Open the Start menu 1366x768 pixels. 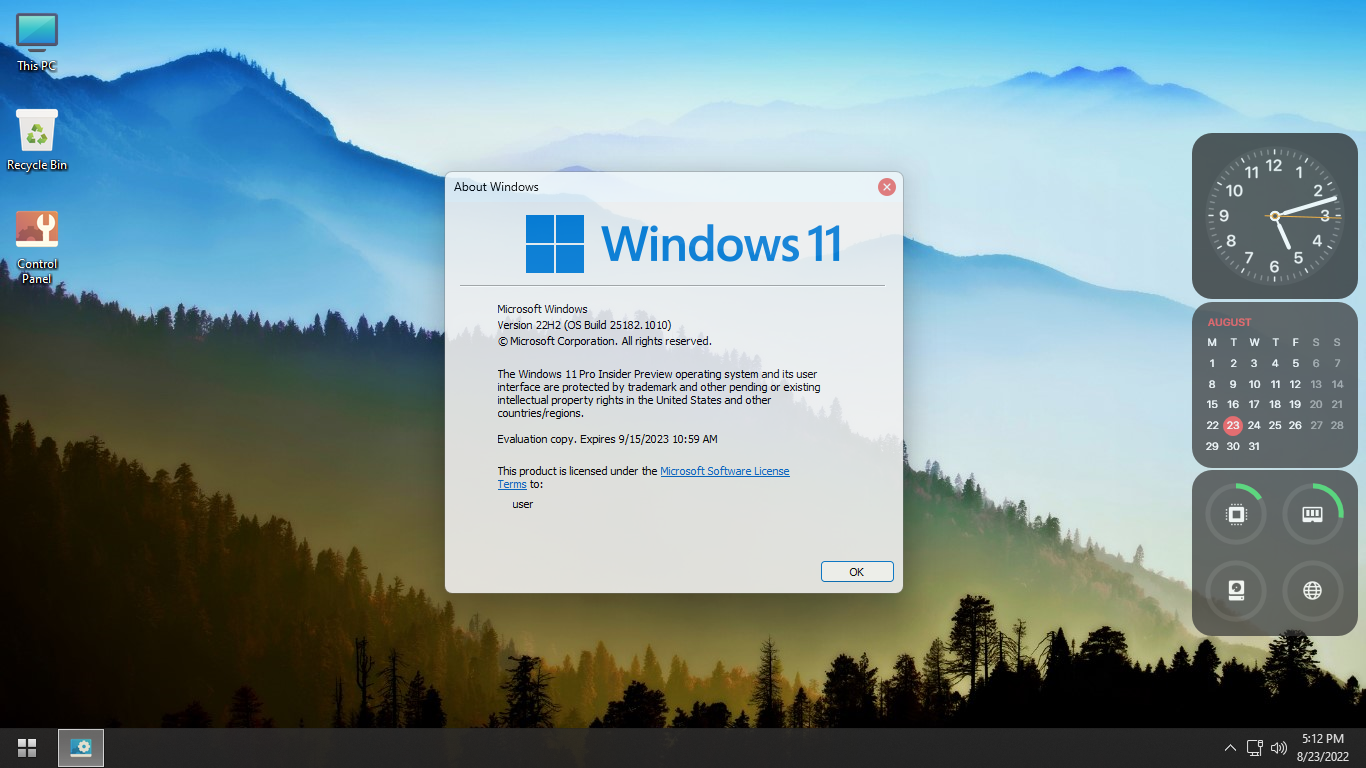[x=27, y=747]
